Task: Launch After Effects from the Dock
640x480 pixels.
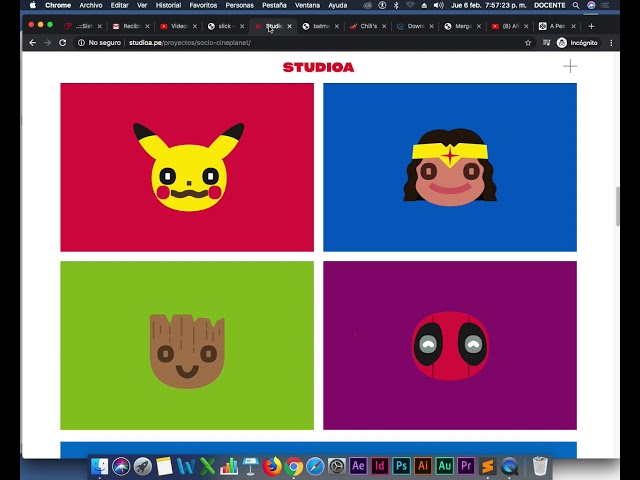Action: coord(358,466)
